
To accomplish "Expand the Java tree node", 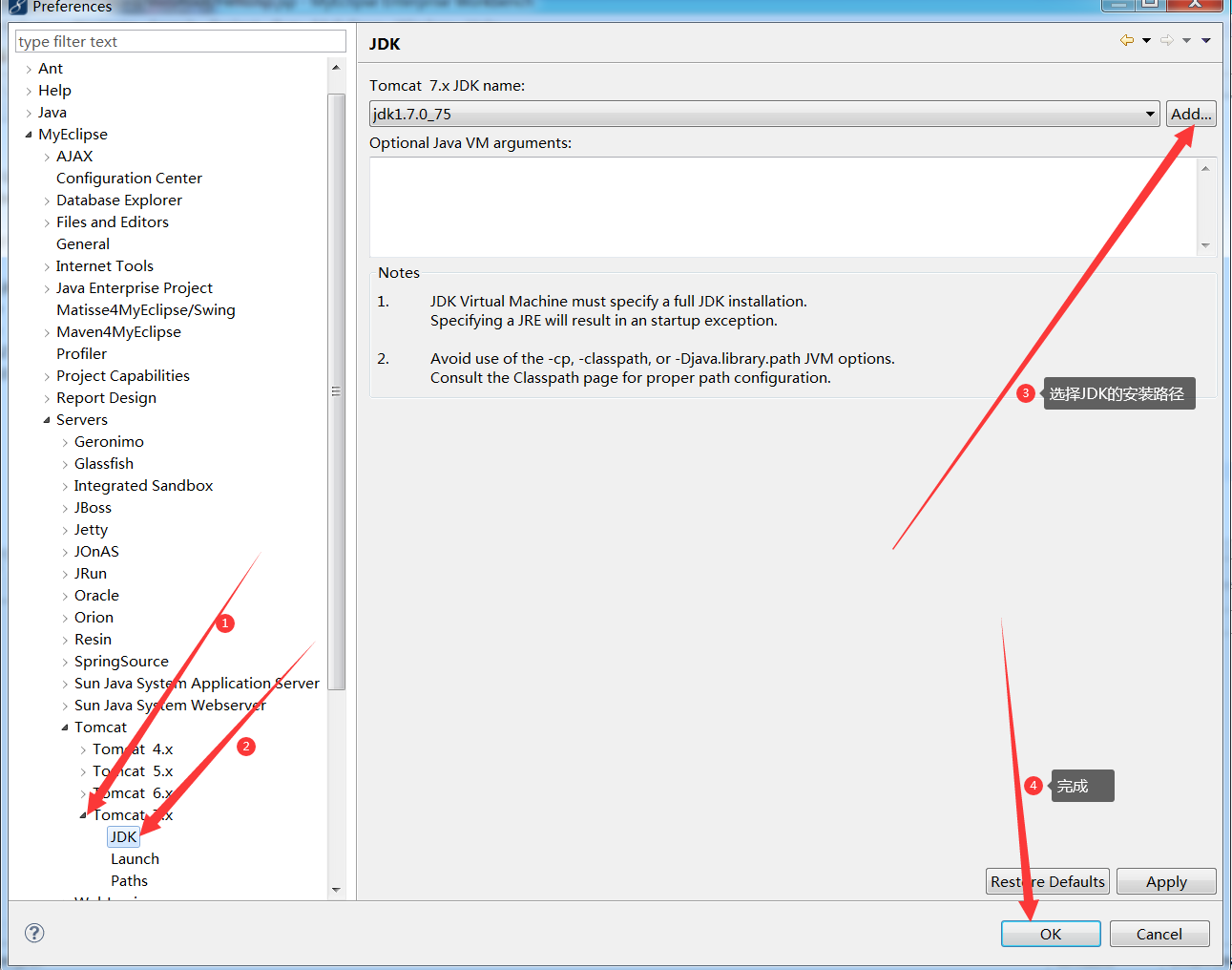I will pos(29,113).
